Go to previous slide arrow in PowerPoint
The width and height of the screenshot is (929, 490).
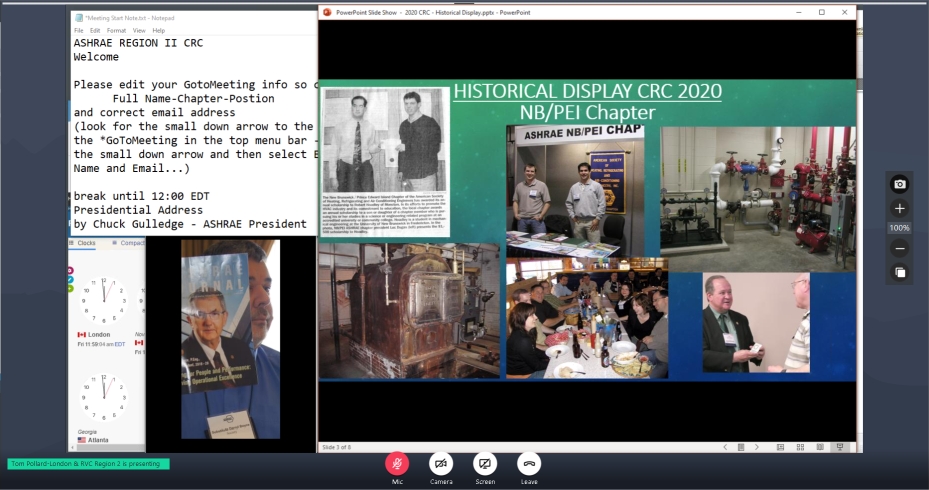[x=725, y=447]
